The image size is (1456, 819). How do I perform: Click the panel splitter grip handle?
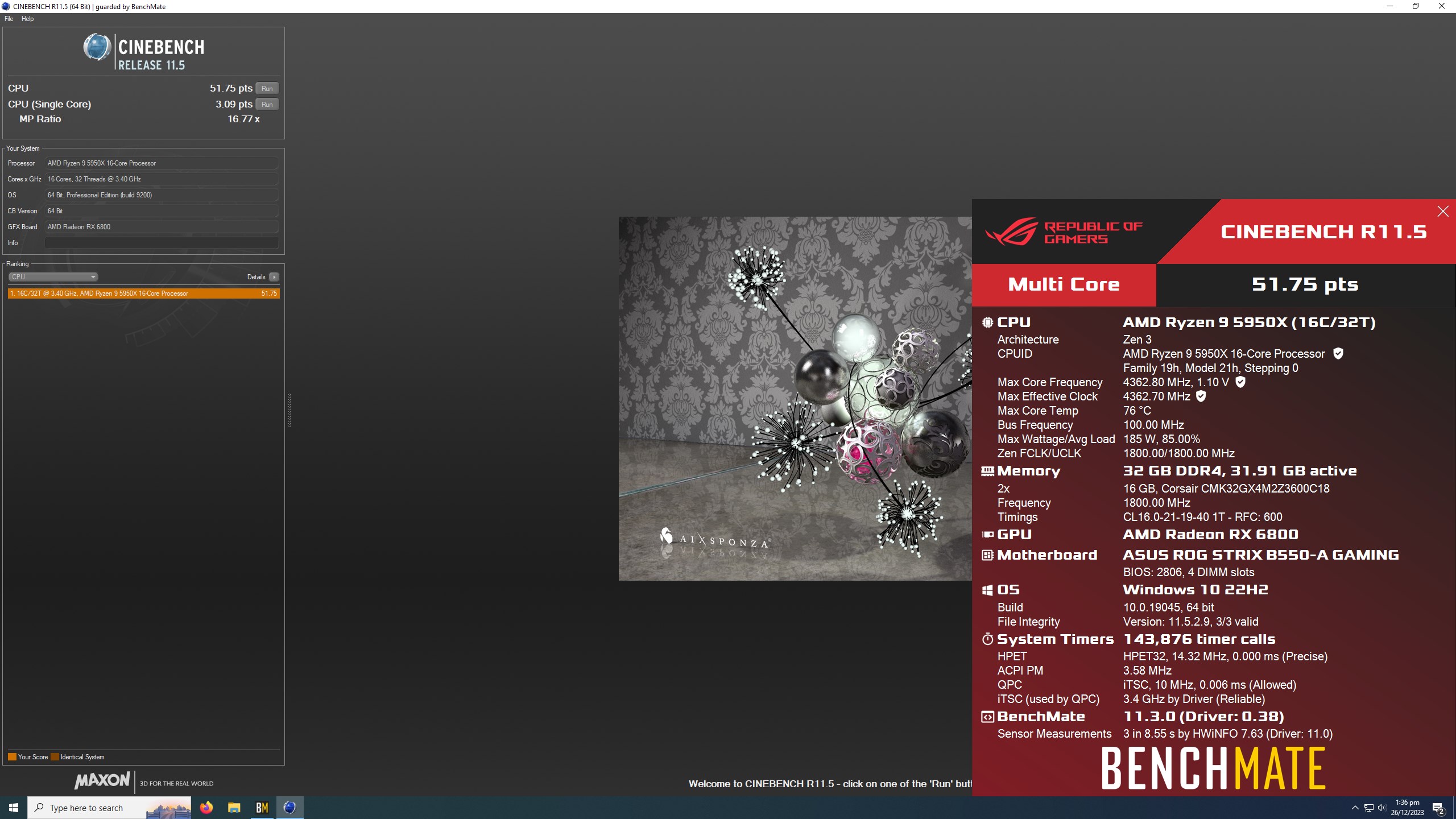coord(289,409)
